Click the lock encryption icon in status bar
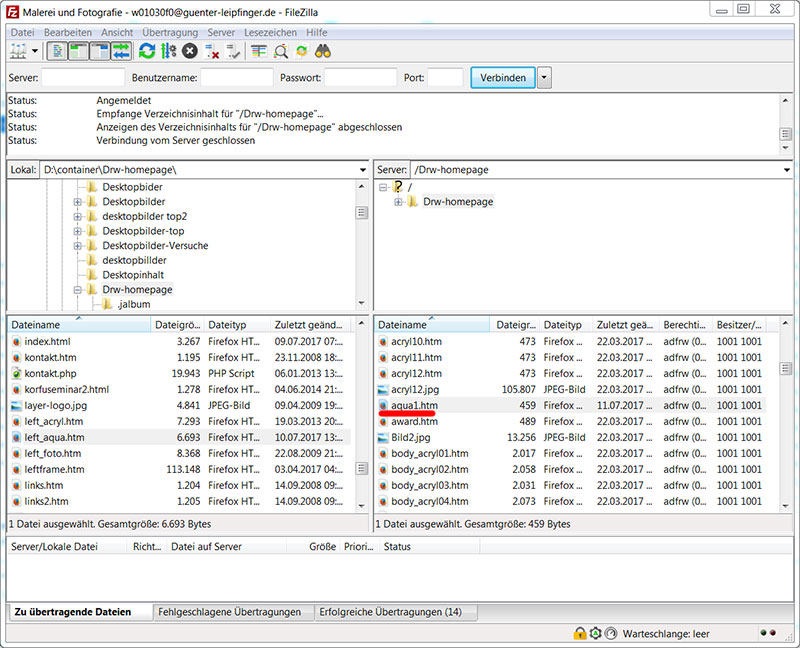 (579, 633)
